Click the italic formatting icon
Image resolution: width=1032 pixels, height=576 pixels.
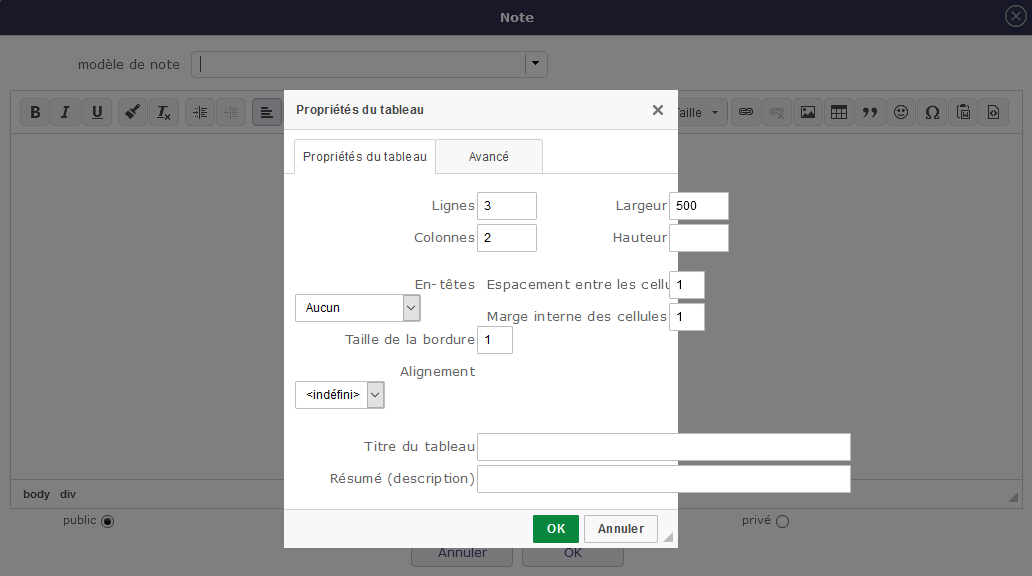tap(65, 112)
